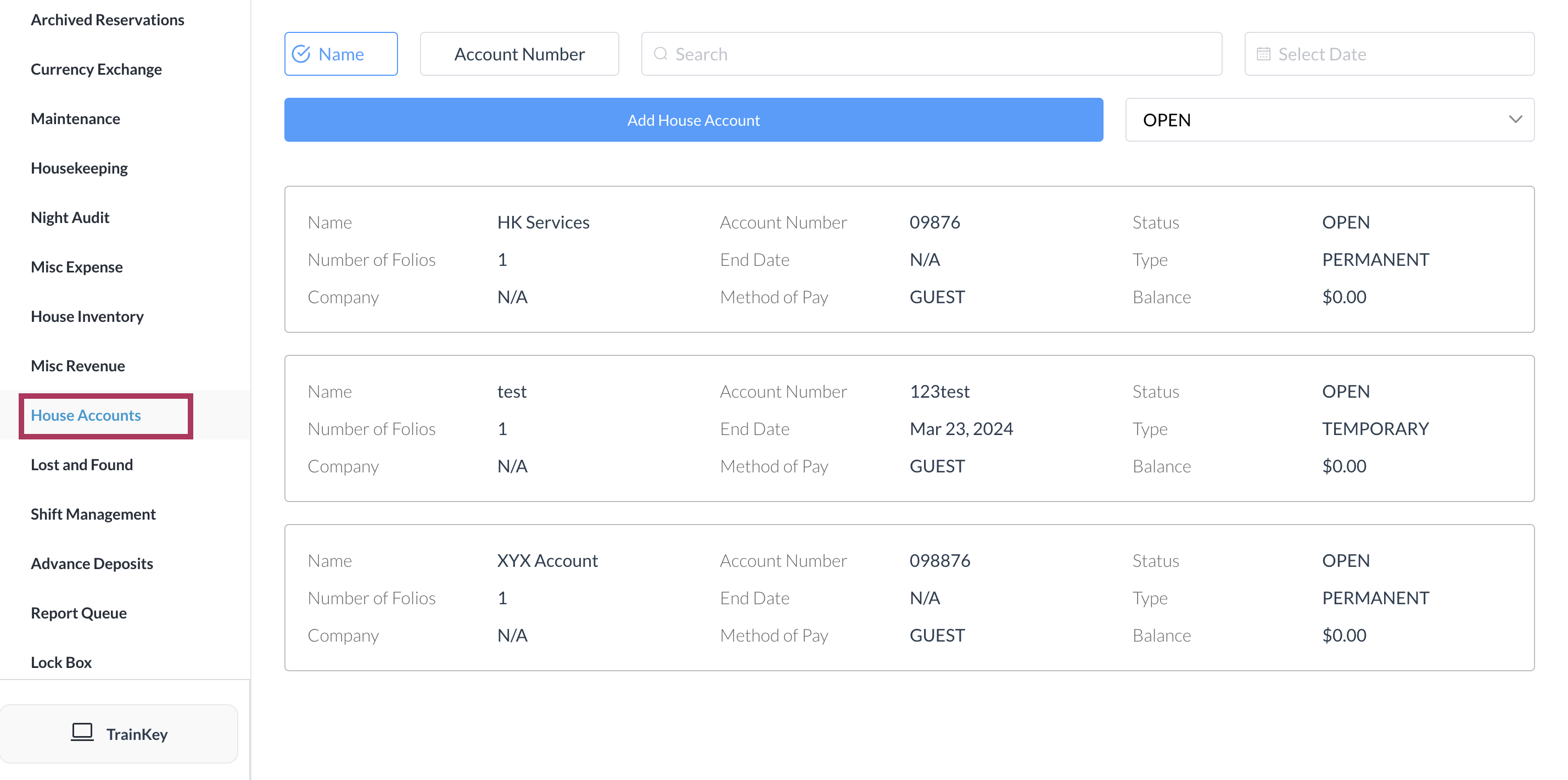Click the TrainKey button
The width and height of the screenshot is (1568, 780).
(119, 734)
